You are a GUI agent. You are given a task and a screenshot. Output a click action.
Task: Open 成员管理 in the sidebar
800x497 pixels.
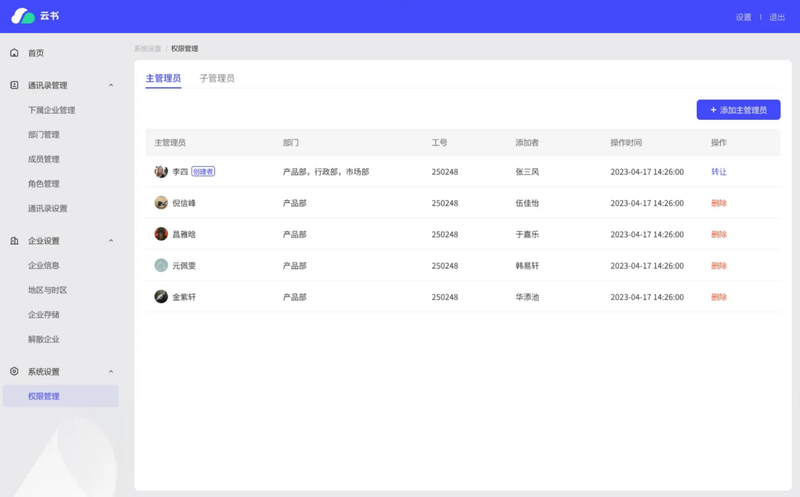pyautogui.click(x=44, y=159)
